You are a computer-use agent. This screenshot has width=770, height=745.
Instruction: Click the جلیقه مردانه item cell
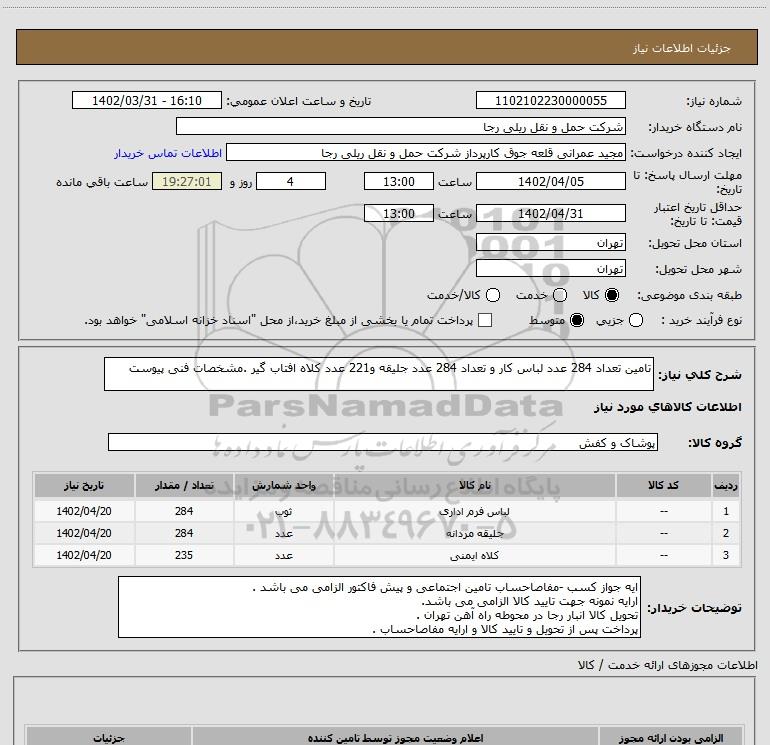point(474,533)
